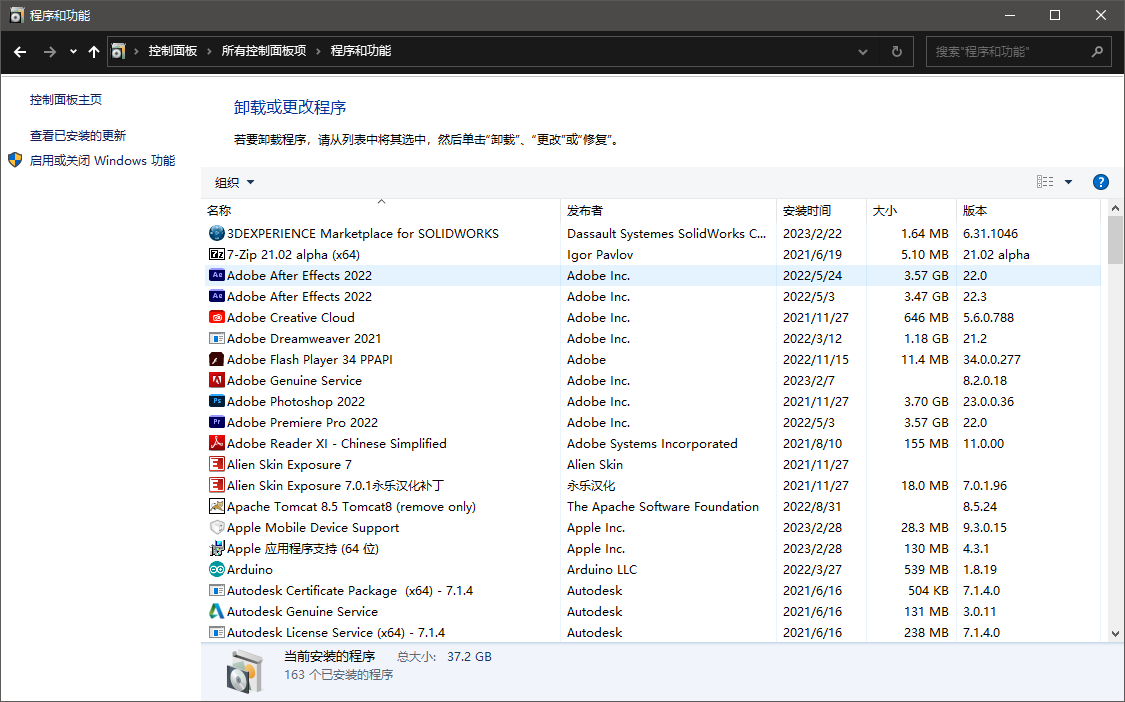This screenshot has width=1125, height=702.
Task: Click the Autodesk Certificate Package icon
Action: [x=217, y=590]
